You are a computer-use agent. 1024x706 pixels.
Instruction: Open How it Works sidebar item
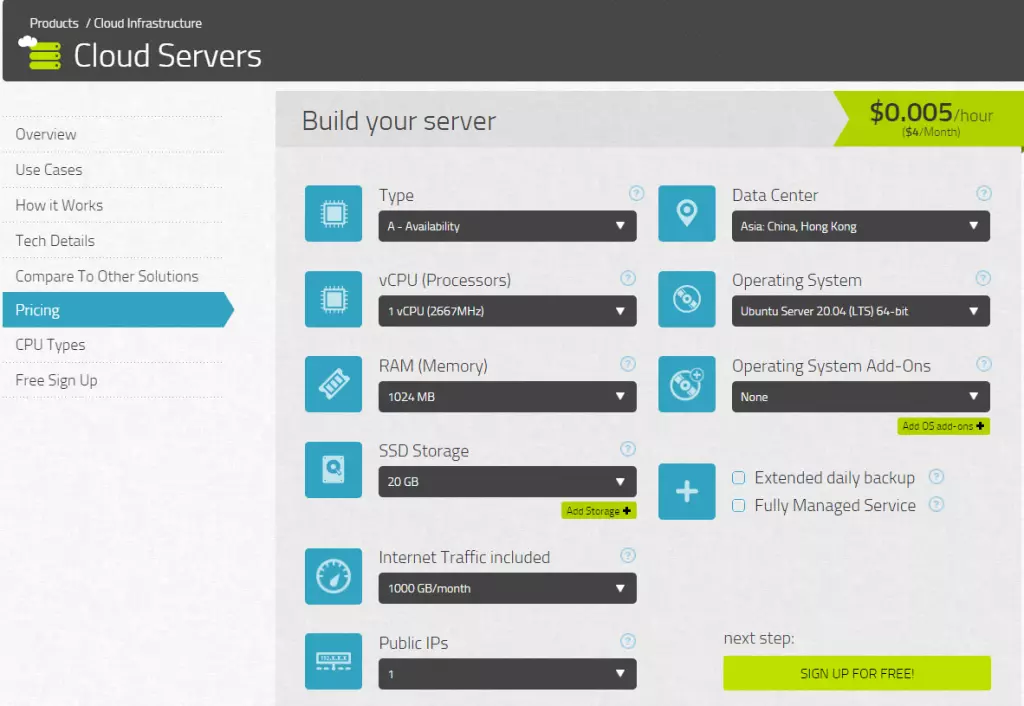[59, 205]
